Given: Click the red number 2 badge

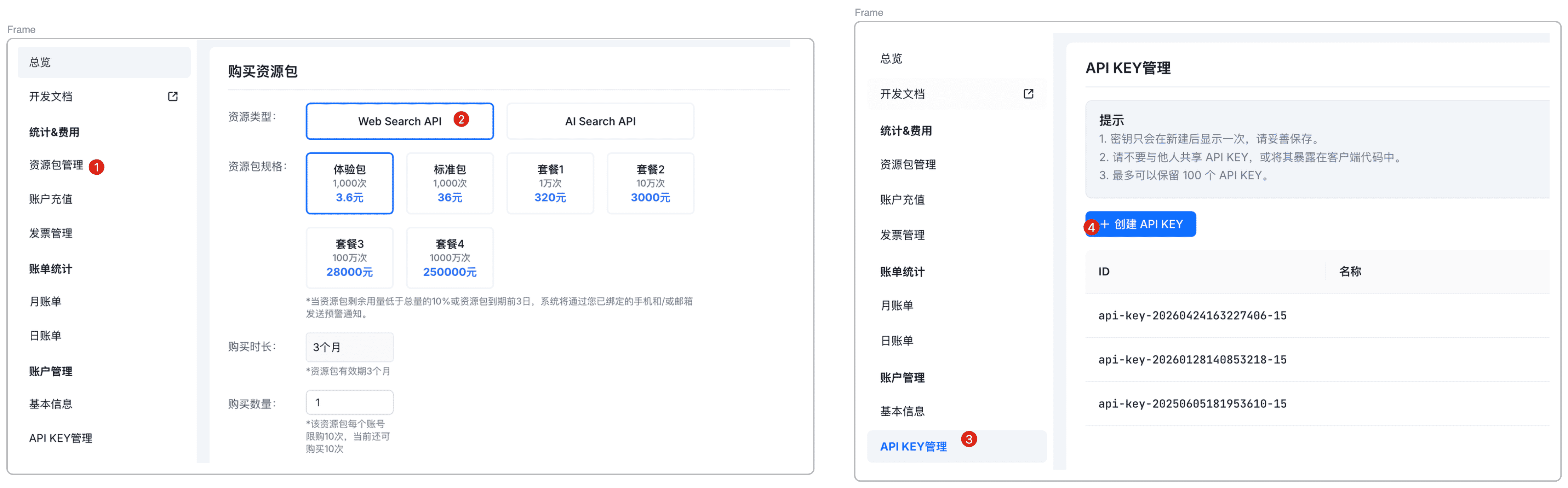Looking at the screenshot, I should (461, 119).
